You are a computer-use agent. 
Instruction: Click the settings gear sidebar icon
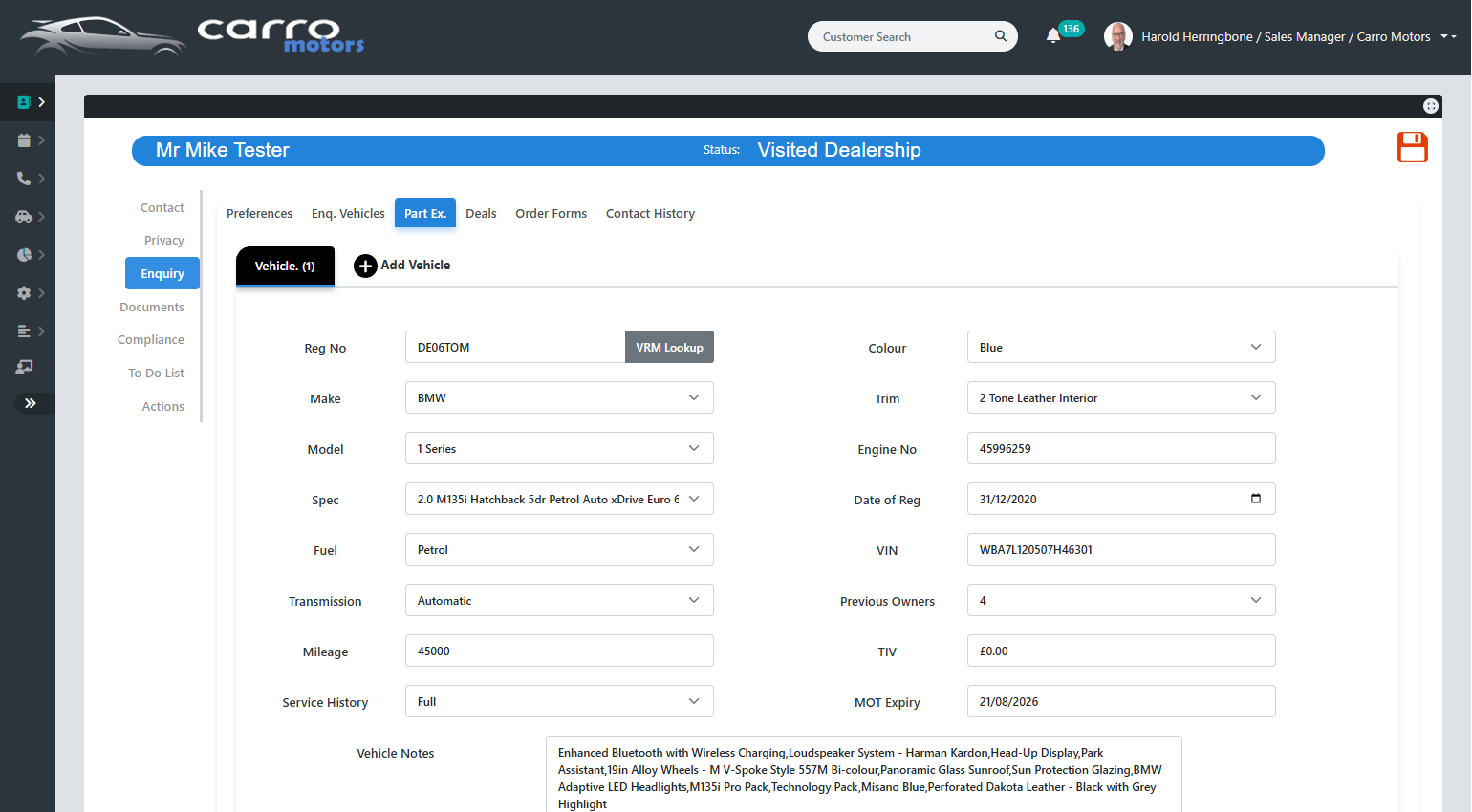24,293
